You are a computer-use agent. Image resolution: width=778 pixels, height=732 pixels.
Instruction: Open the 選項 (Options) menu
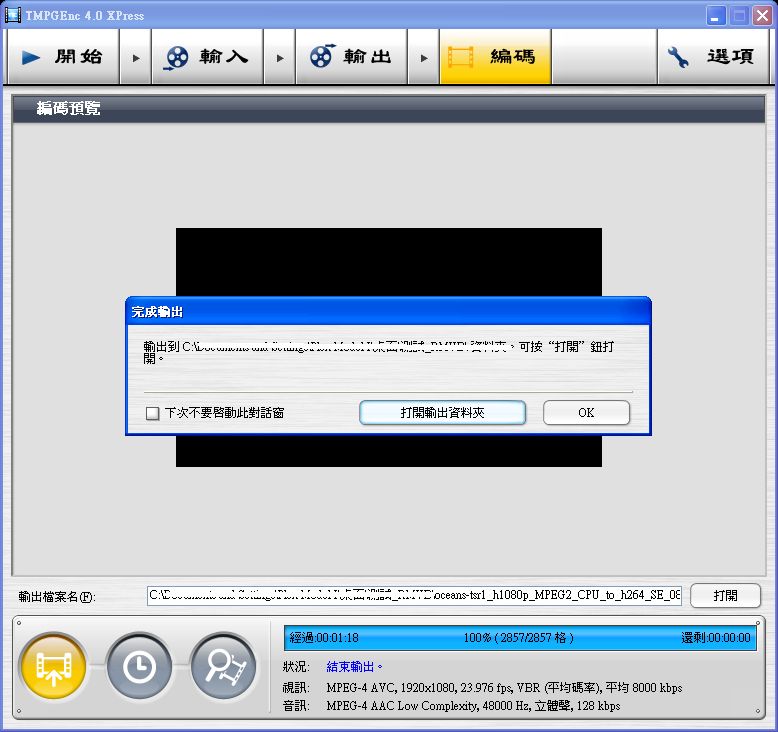coord(713,57)
